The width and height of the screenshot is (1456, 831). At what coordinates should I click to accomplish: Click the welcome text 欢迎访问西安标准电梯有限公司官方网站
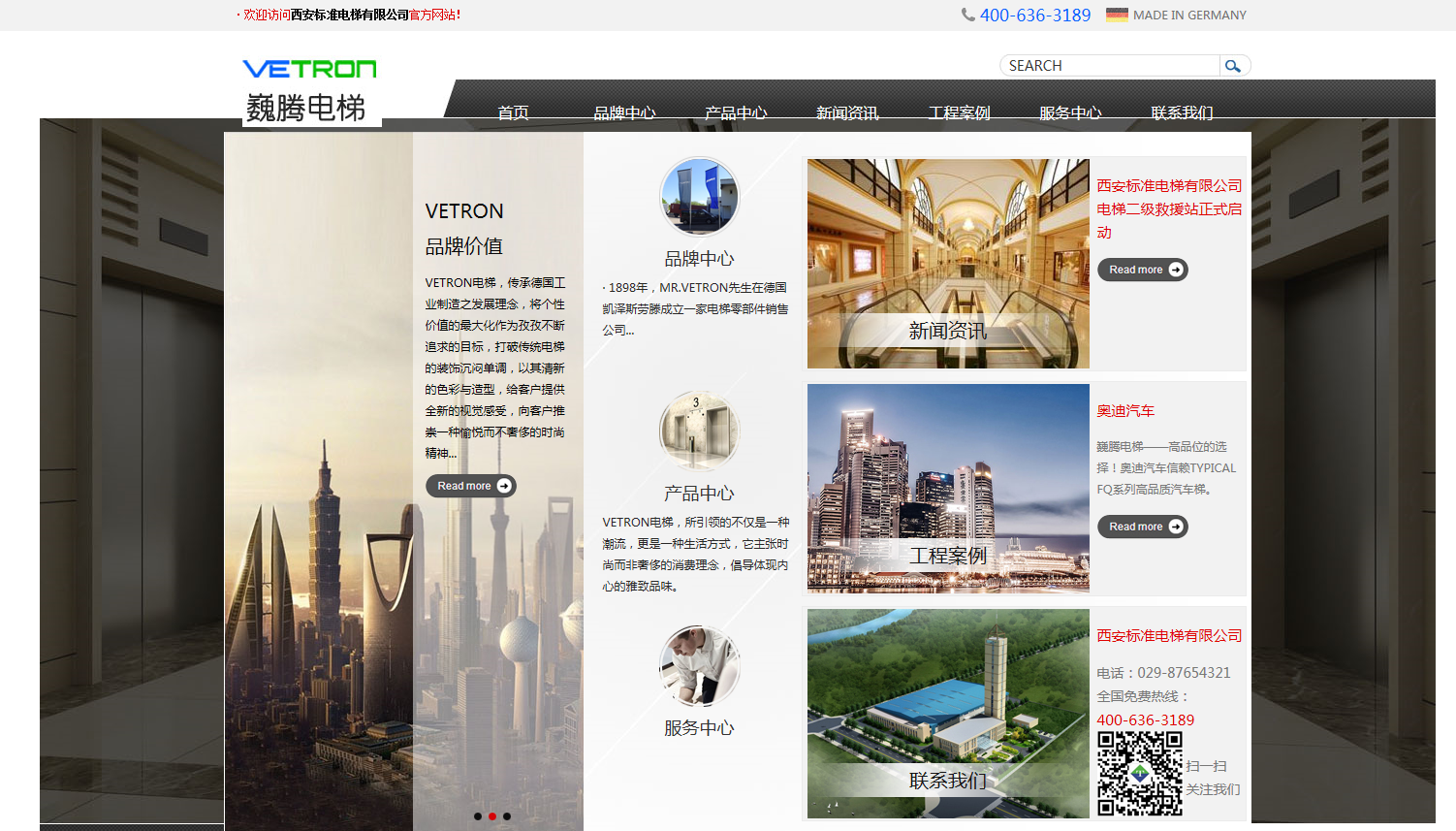pyautogui.click(x=351, y=15)
